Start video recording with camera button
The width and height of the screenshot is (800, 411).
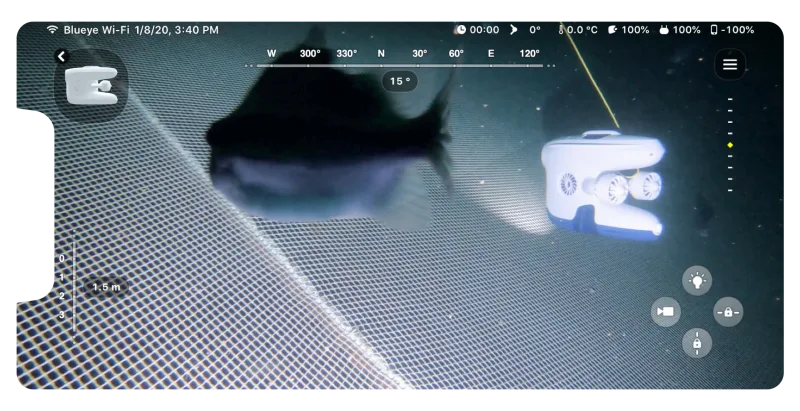[x=665, y=312]
